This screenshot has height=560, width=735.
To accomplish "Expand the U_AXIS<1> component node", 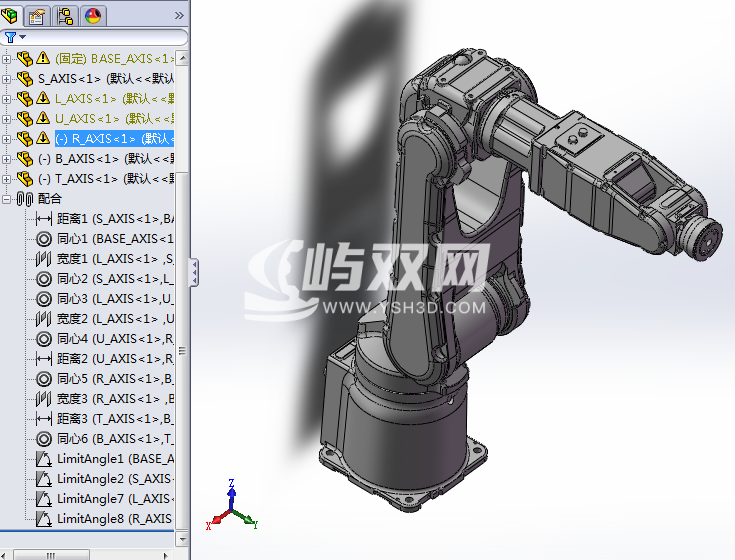I will pyautogui.click(x=7, y=119).
